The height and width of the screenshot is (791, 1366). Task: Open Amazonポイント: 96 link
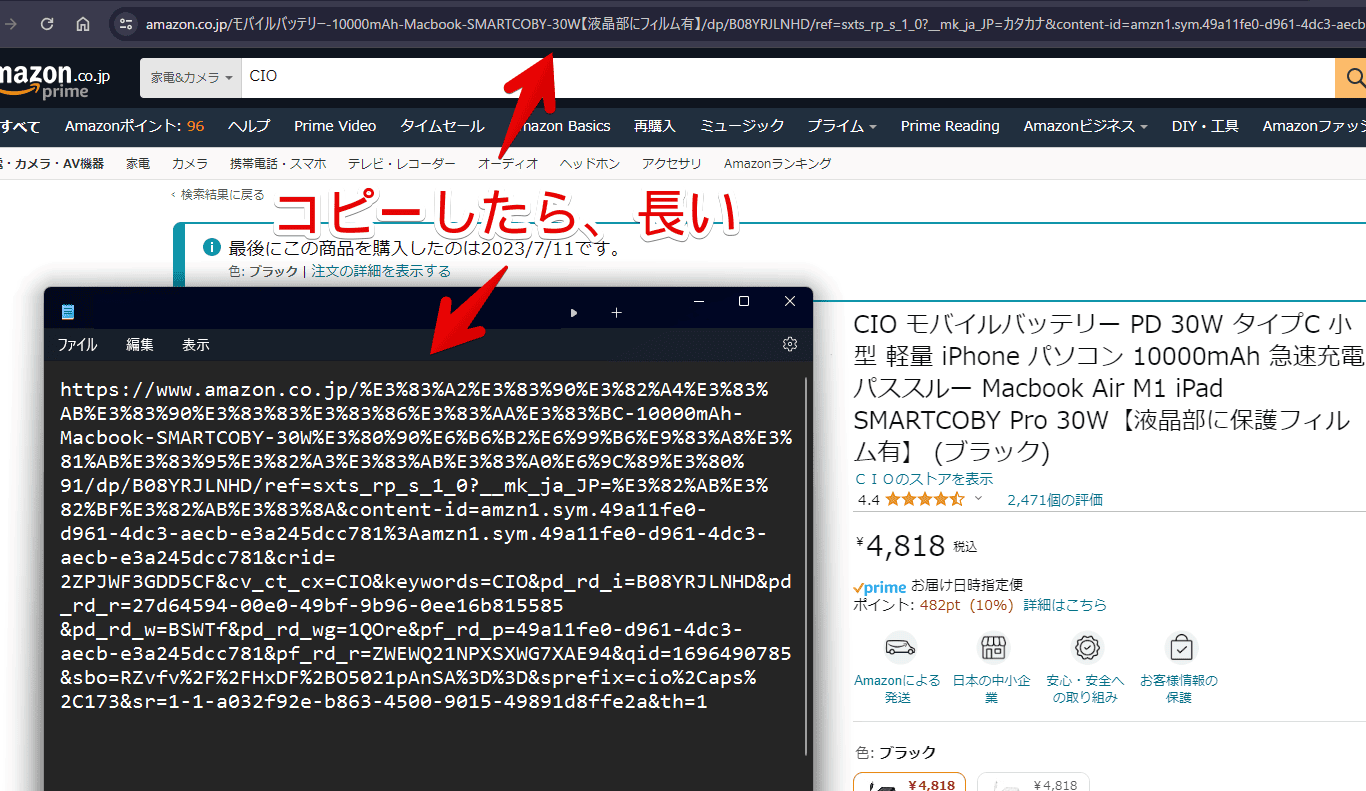tap(134, 126)
